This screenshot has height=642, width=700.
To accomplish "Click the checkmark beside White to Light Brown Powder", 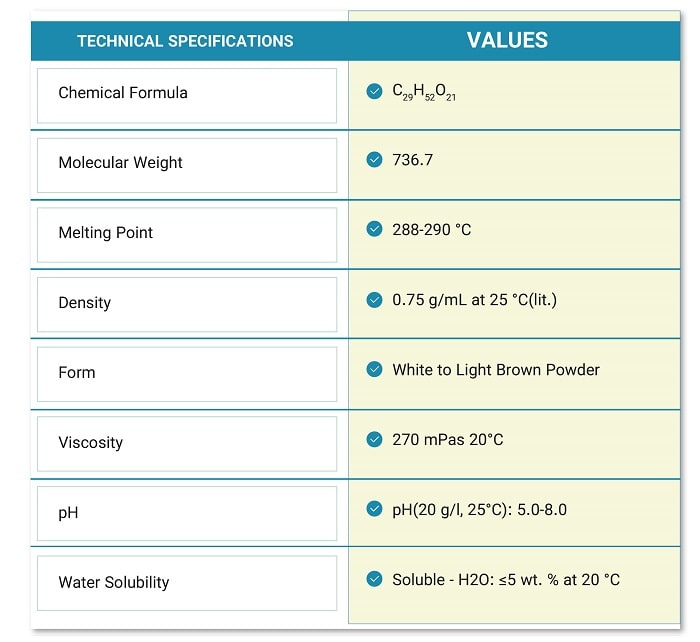I will (375, 370).
